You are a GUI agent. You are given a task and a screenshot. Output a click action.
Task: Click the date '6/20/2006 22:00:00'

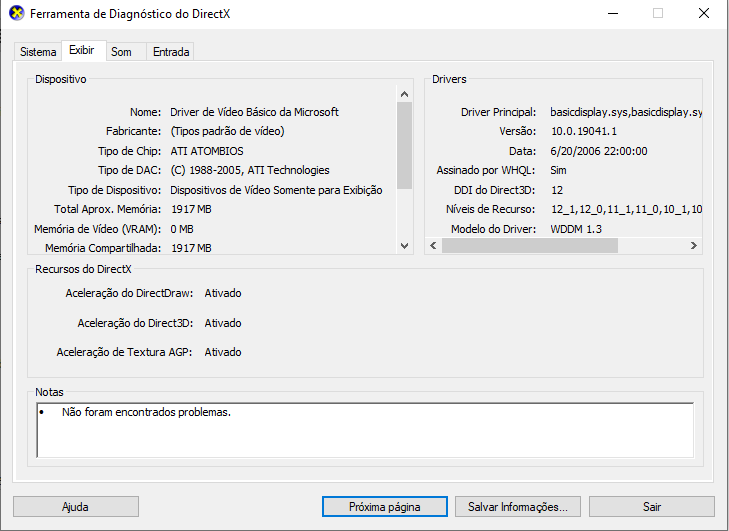(x=599, y=151)
